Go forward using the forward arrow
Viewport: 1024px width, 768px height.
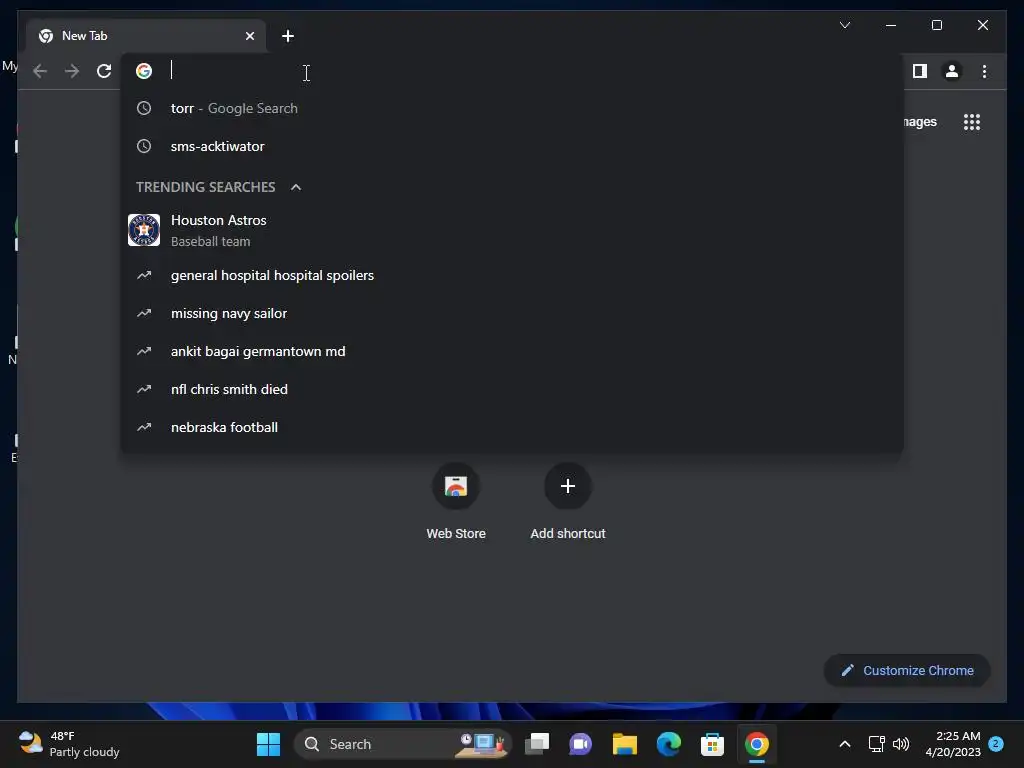(72, 71)
